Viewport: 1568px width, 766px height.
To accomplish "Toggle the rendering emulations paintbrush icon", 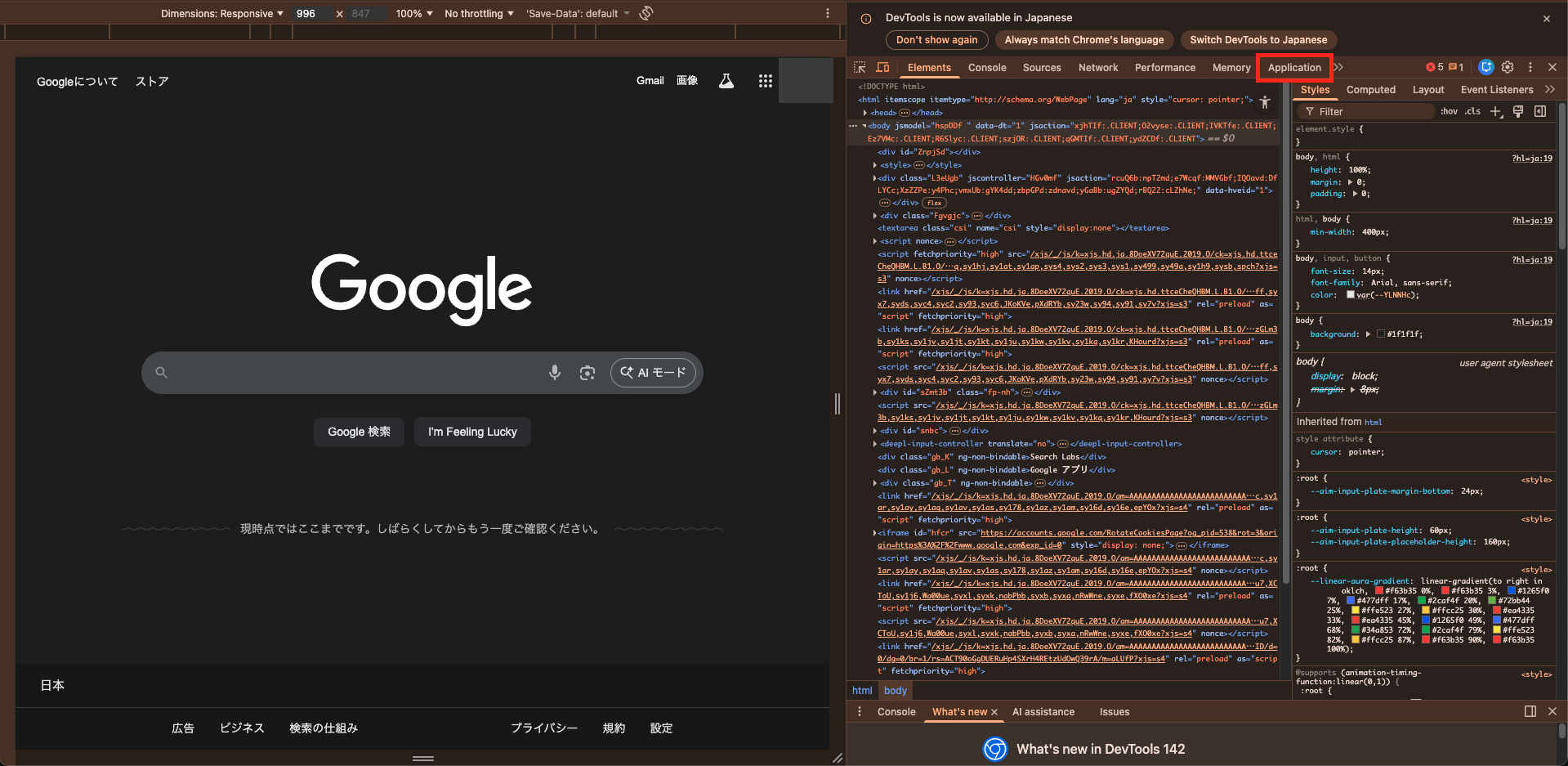I will click(x=1518, y=112).
